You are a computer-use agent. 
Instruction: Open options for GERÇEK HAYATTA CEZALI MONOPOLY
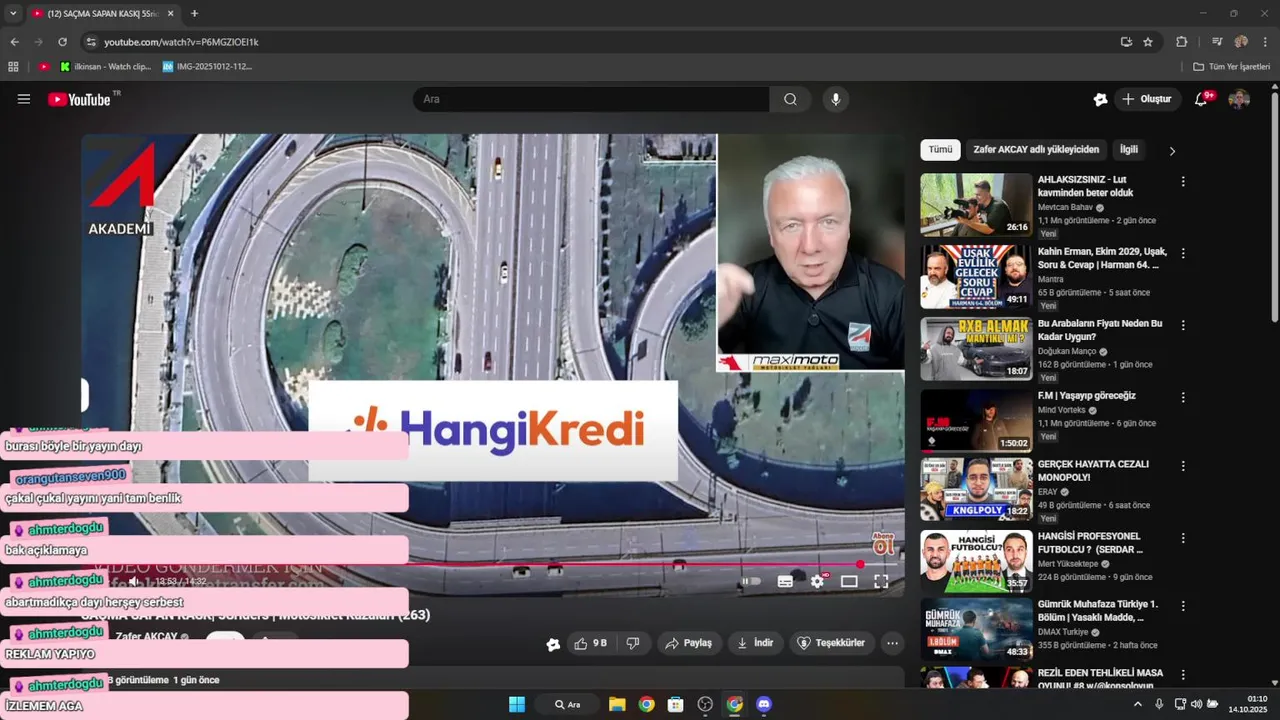coord(1183,466)
